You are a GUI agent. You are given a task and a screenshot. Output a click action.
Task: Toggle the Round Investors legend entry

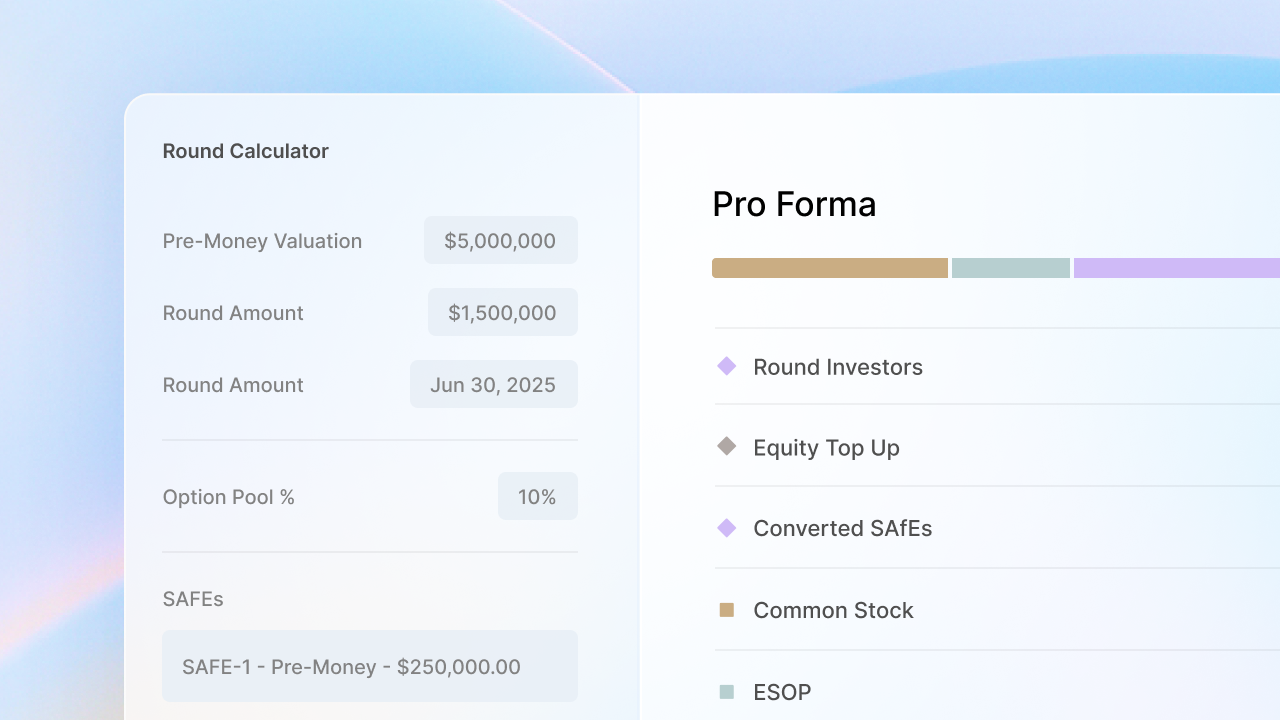pos(838,367)
